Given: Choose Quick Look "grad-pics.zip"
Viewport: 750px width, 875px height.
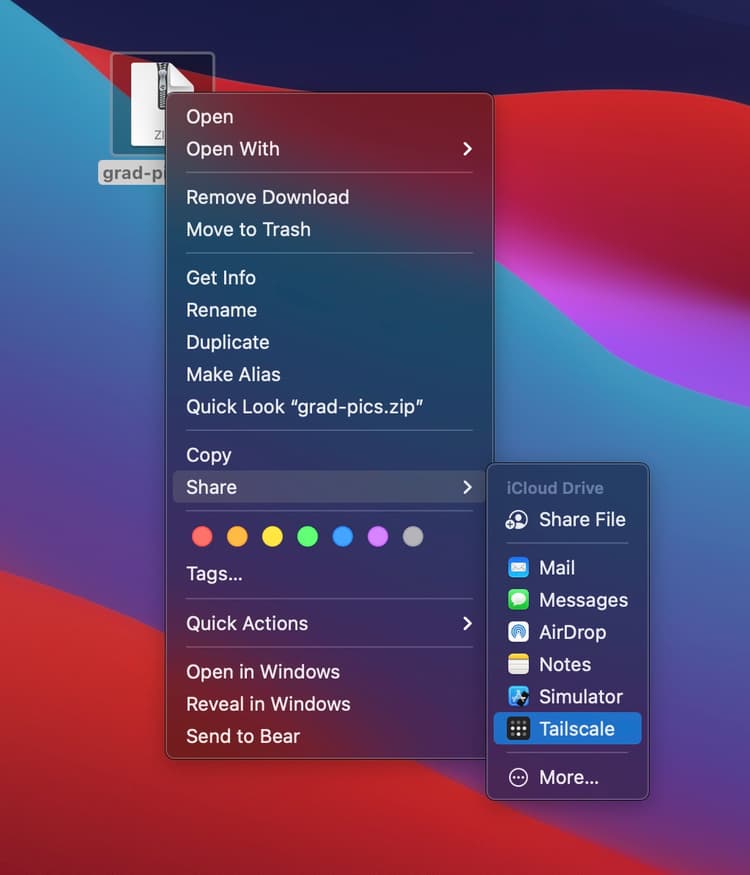Looking at the screenshot, I should (x=305, y=407).
